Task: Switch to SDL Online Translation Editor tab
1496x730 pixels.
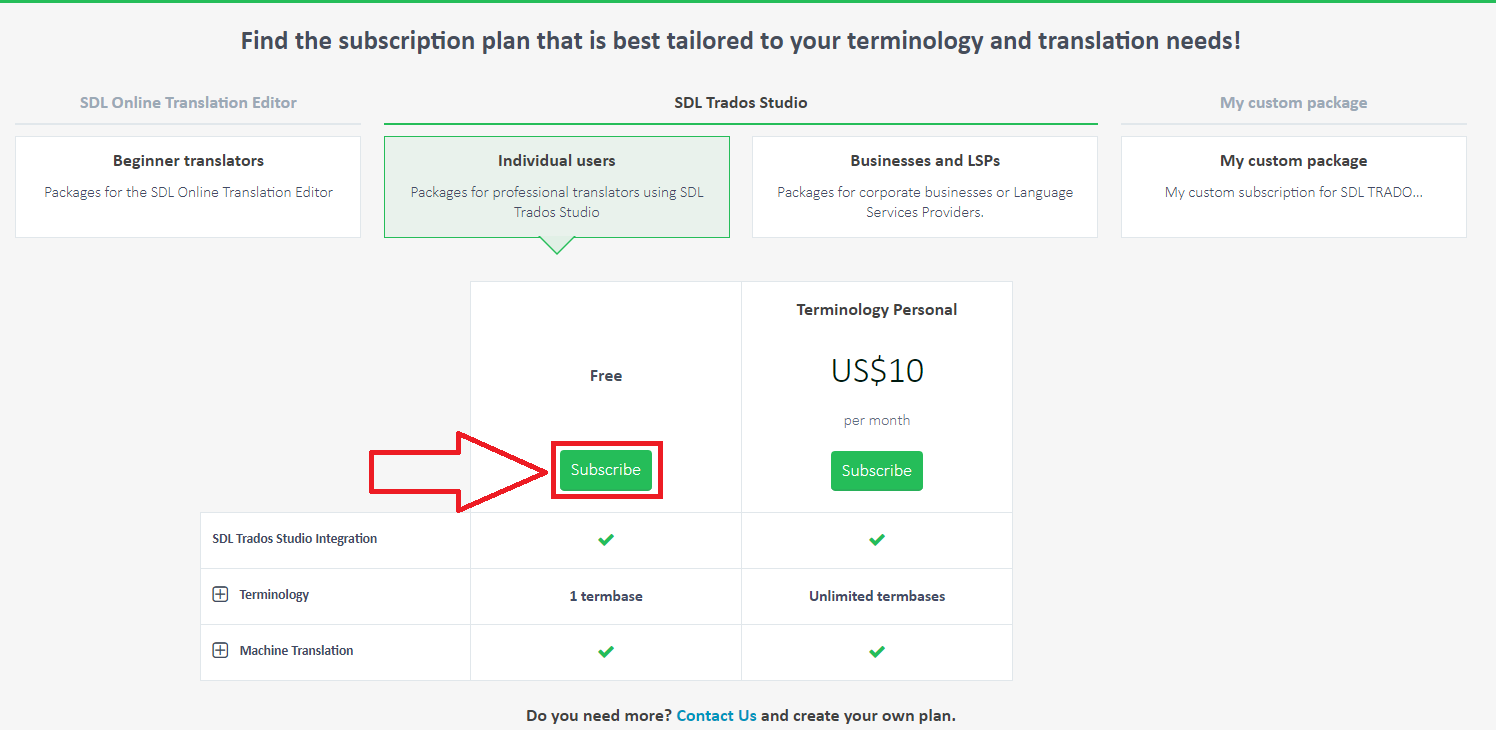Action: coord(188,103)
